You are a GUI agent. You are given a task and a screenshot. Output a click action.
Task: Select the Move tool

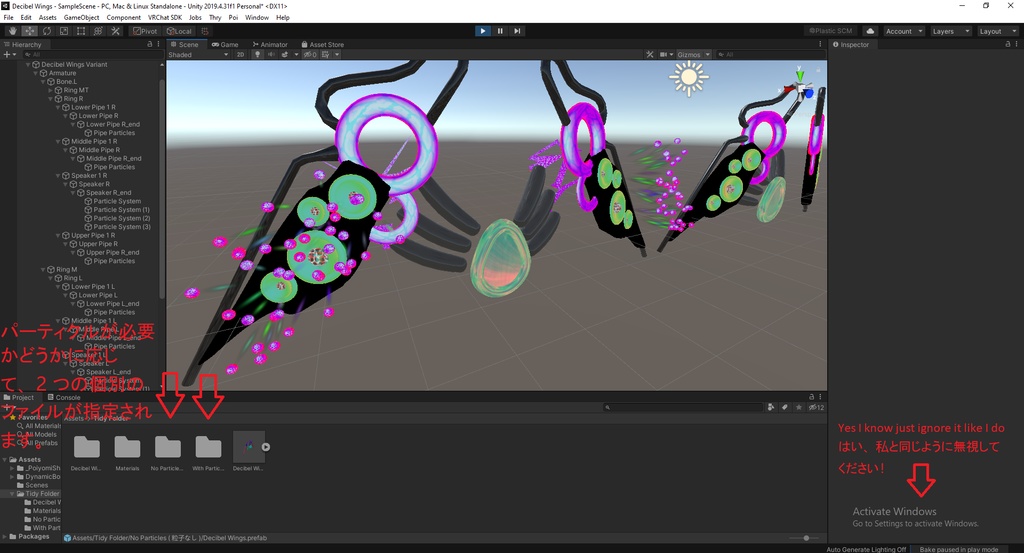pos(29,31)
